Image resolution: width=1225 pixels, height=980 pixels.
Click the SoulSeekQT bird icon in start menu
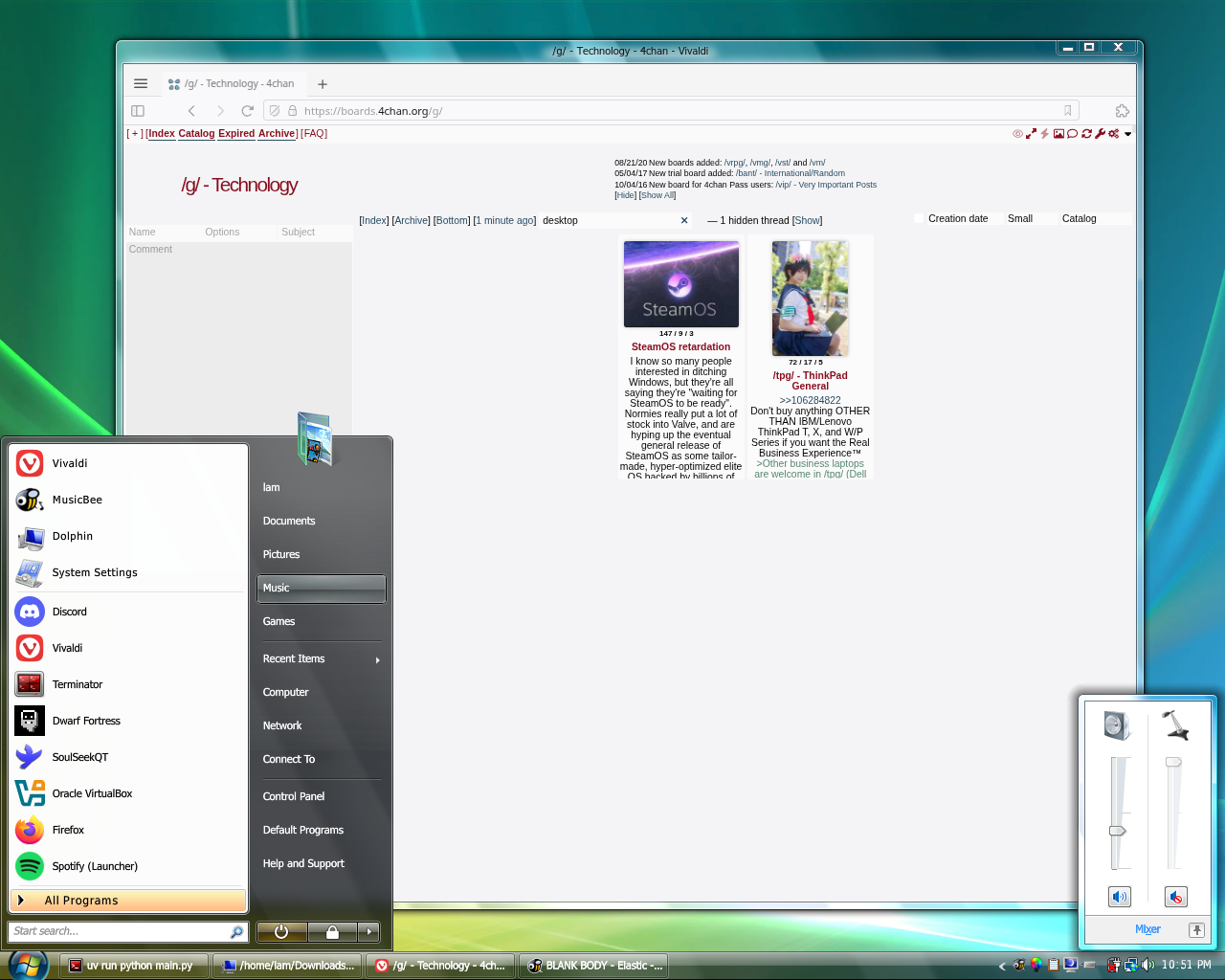(30, 757)
